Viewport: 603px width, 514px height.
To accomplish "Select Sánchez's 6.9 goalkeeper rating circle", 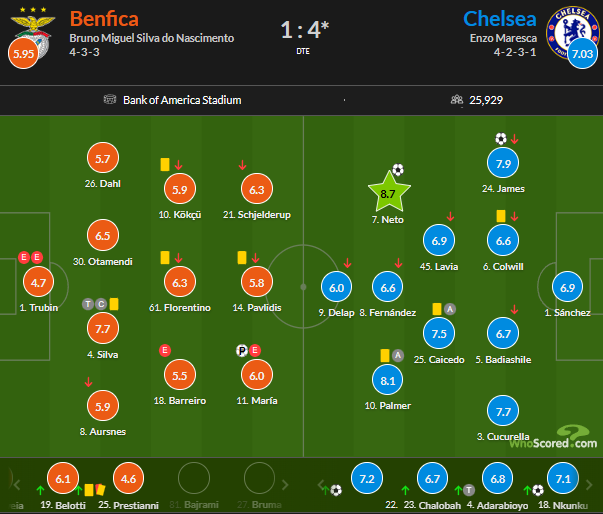I will click(x=566, y=286).
